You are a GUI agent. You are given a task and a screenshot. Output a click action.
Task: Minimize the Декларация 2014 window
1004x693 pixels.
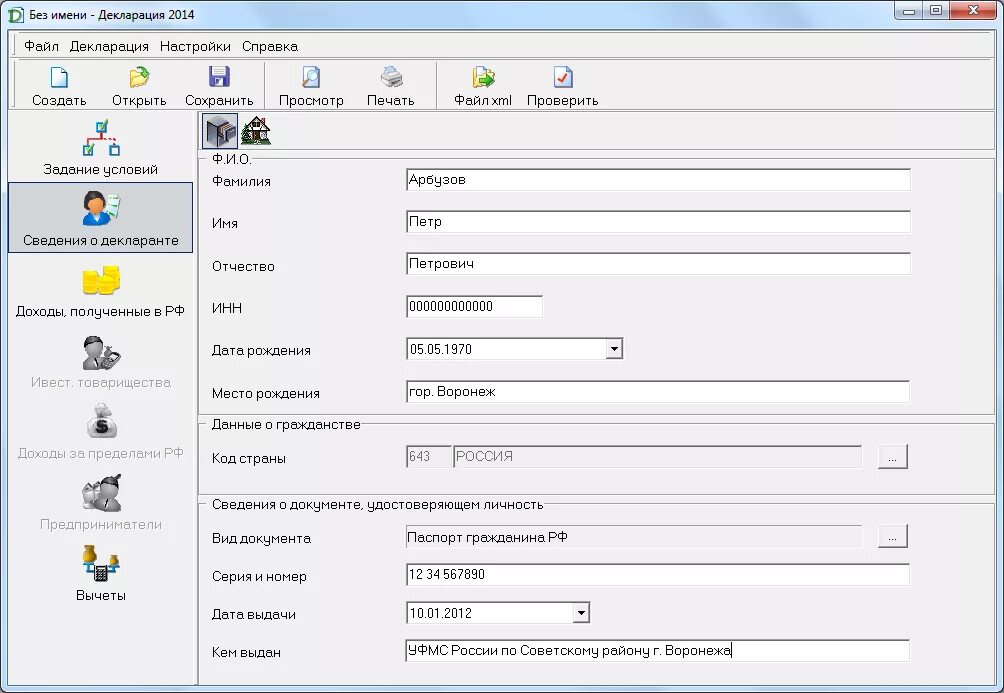click(x=909, y=10)
